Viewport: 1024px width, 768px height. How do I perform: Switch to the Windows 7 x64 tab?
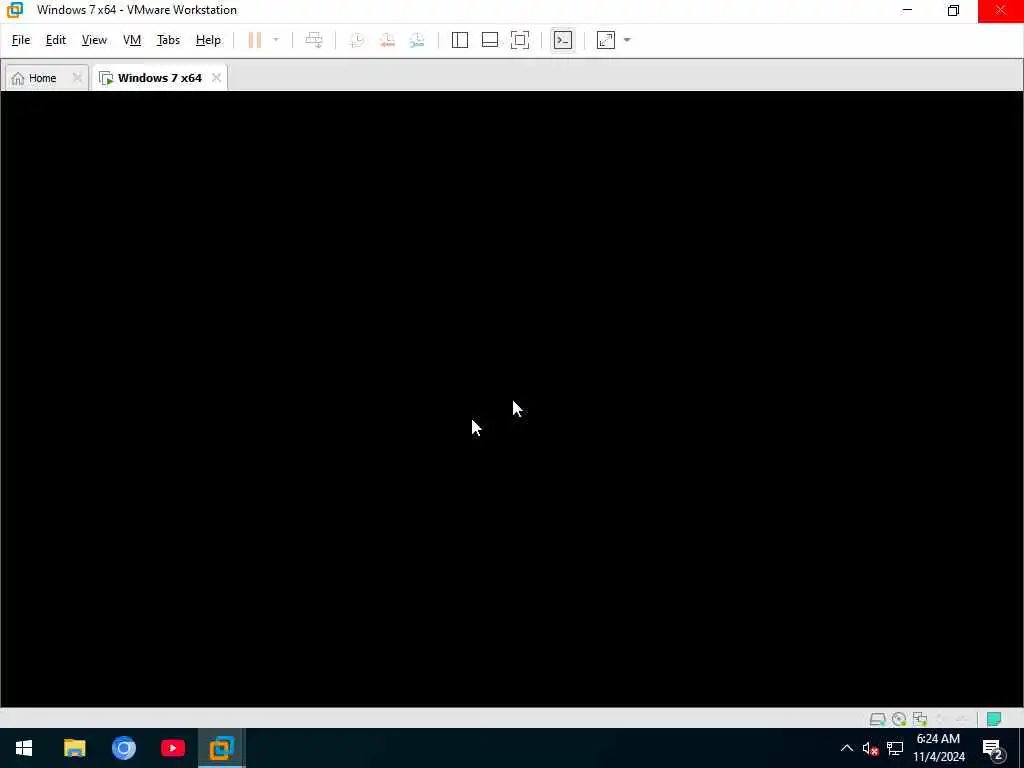click(x=159, y=78)
